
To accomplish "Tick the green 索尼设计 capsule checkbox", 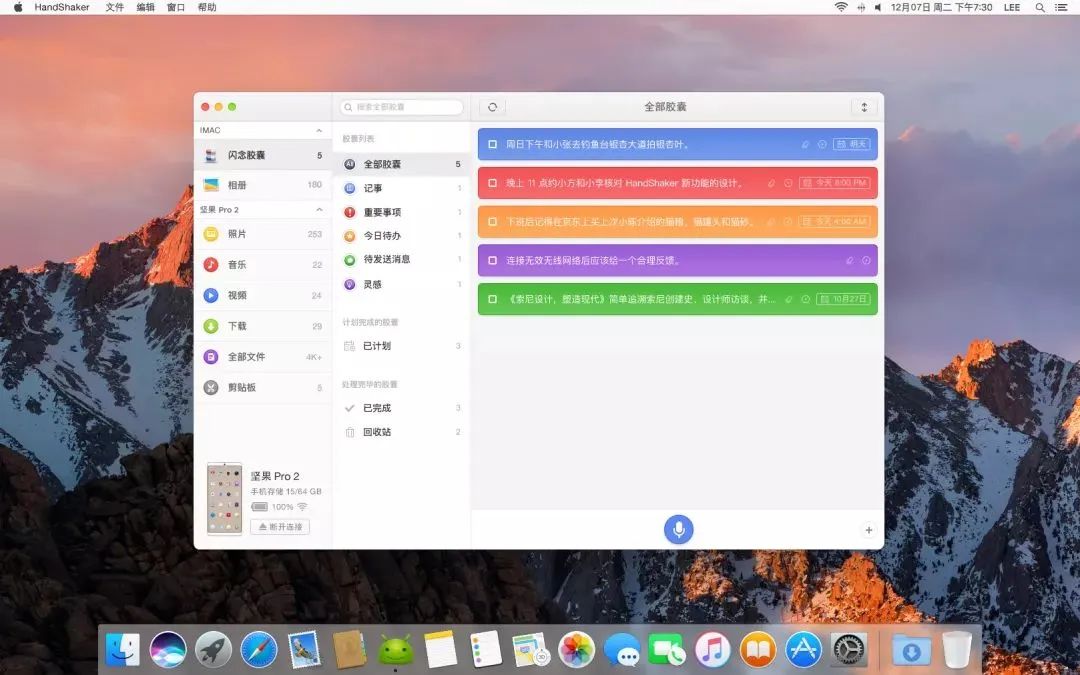I will 492,299.
